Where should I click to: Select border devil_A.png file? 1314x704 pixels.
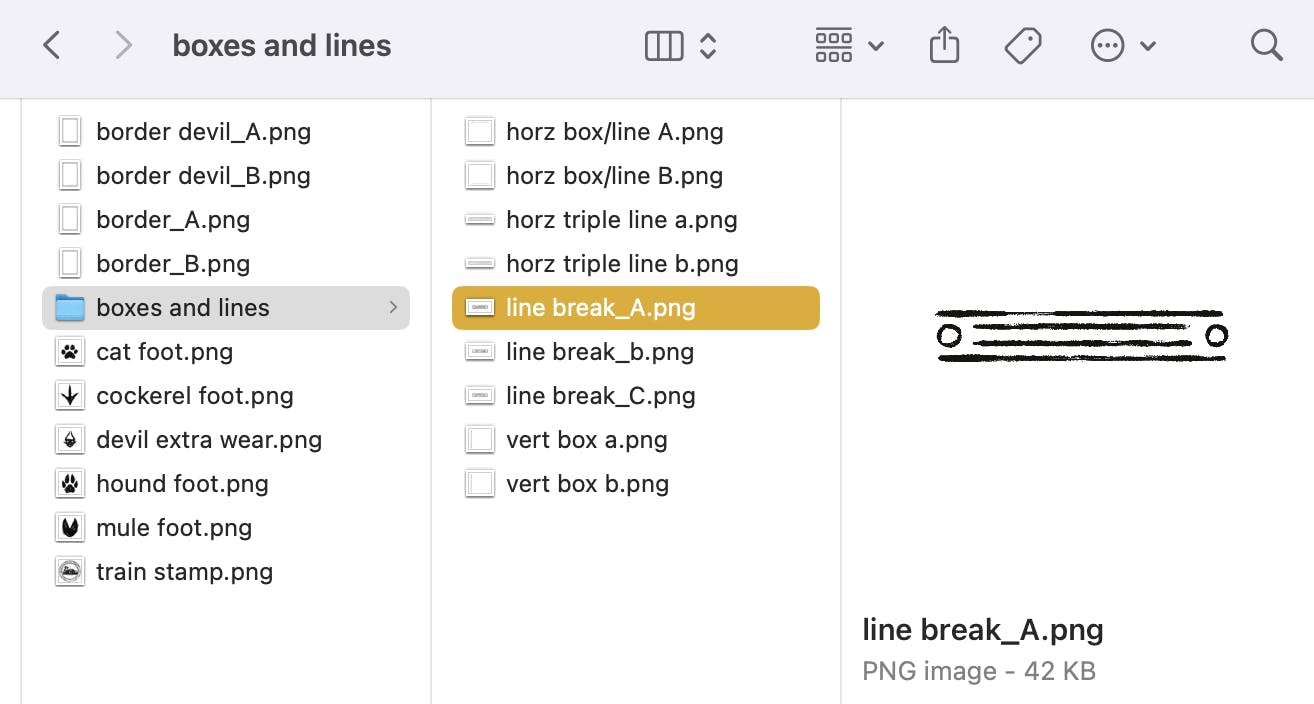203,132
